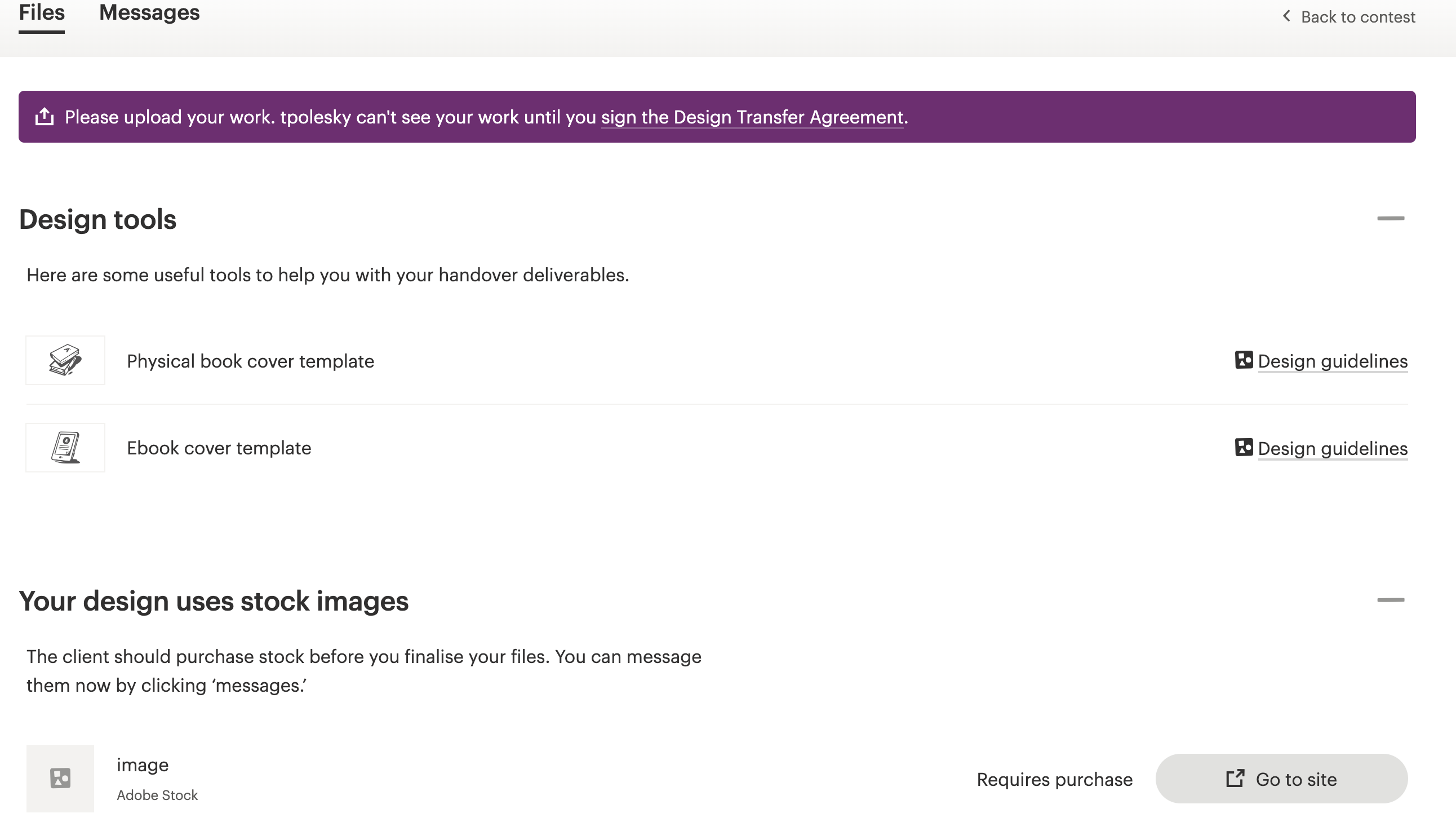Collapse the stock images section
The image size is (1456, 822).
1391,600
